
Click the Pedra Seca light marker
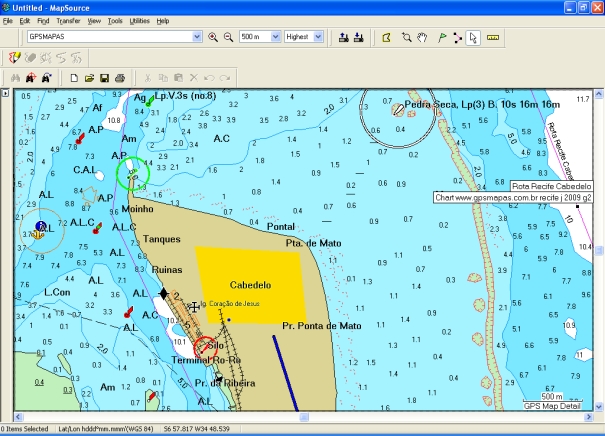[399, 111]
